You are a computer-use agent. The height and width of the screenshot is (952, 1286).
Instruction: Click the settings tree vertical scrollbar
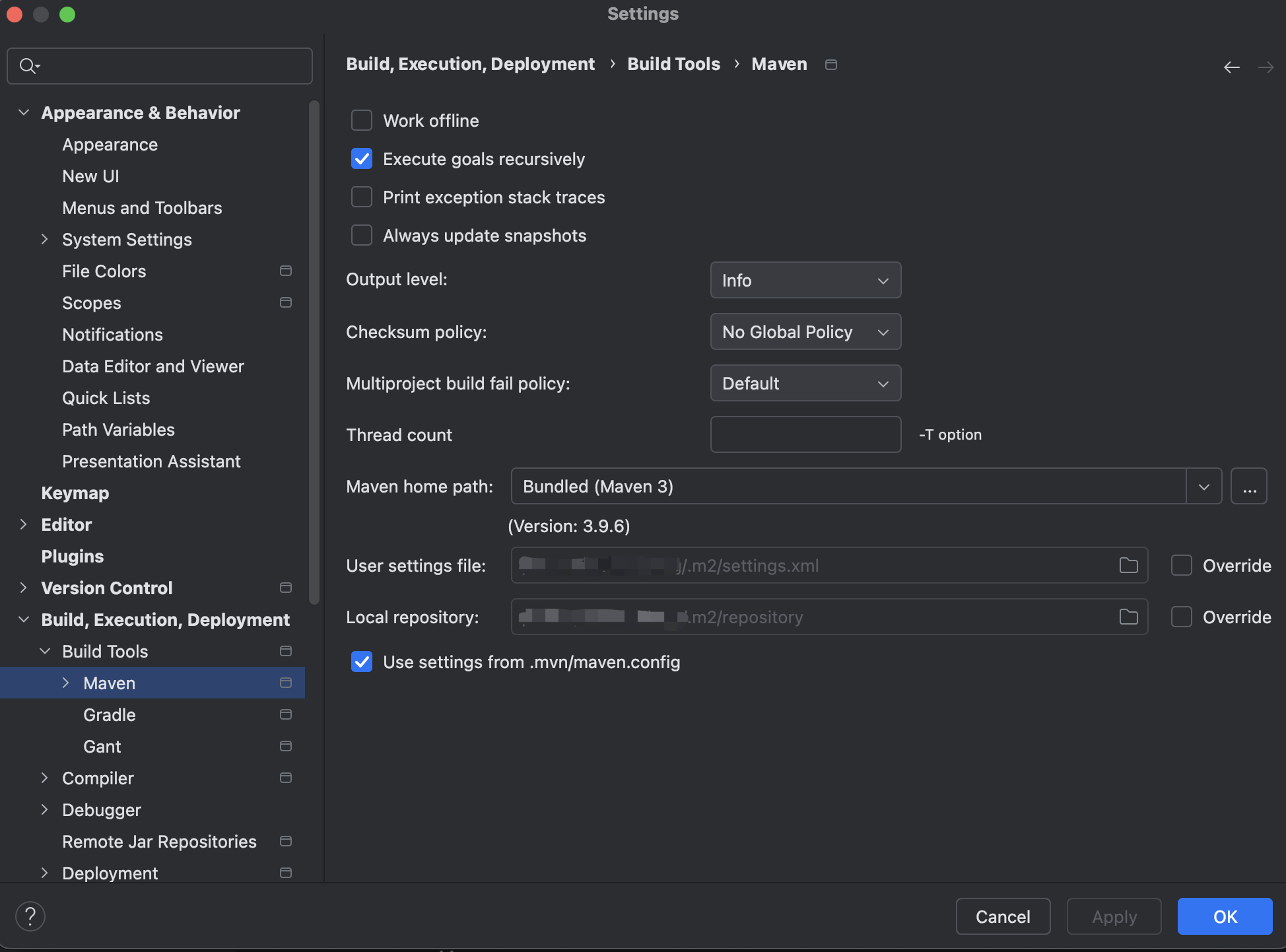tap(314, 352)
